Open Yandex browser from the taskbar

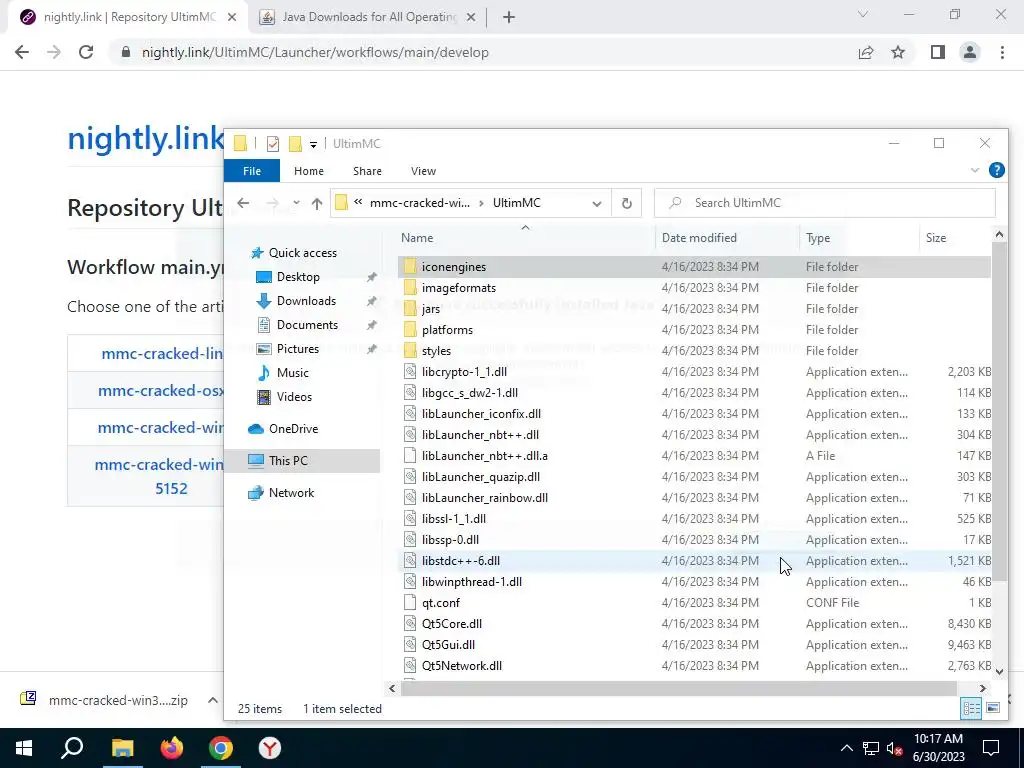coord(270,748)
